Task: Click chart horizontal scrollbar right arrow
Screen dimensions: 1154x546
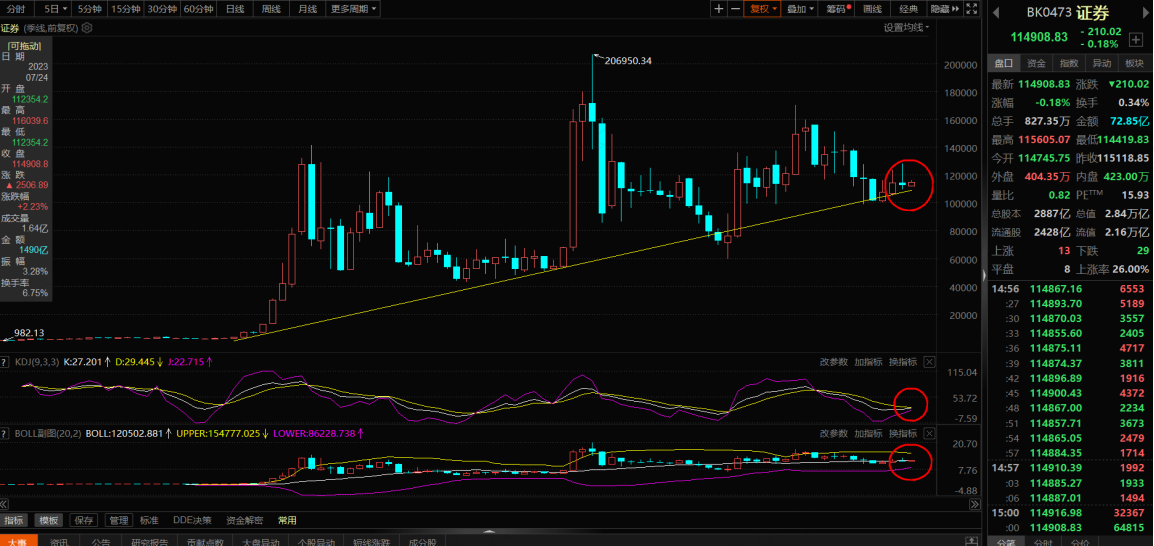Action: pos(974,504)
